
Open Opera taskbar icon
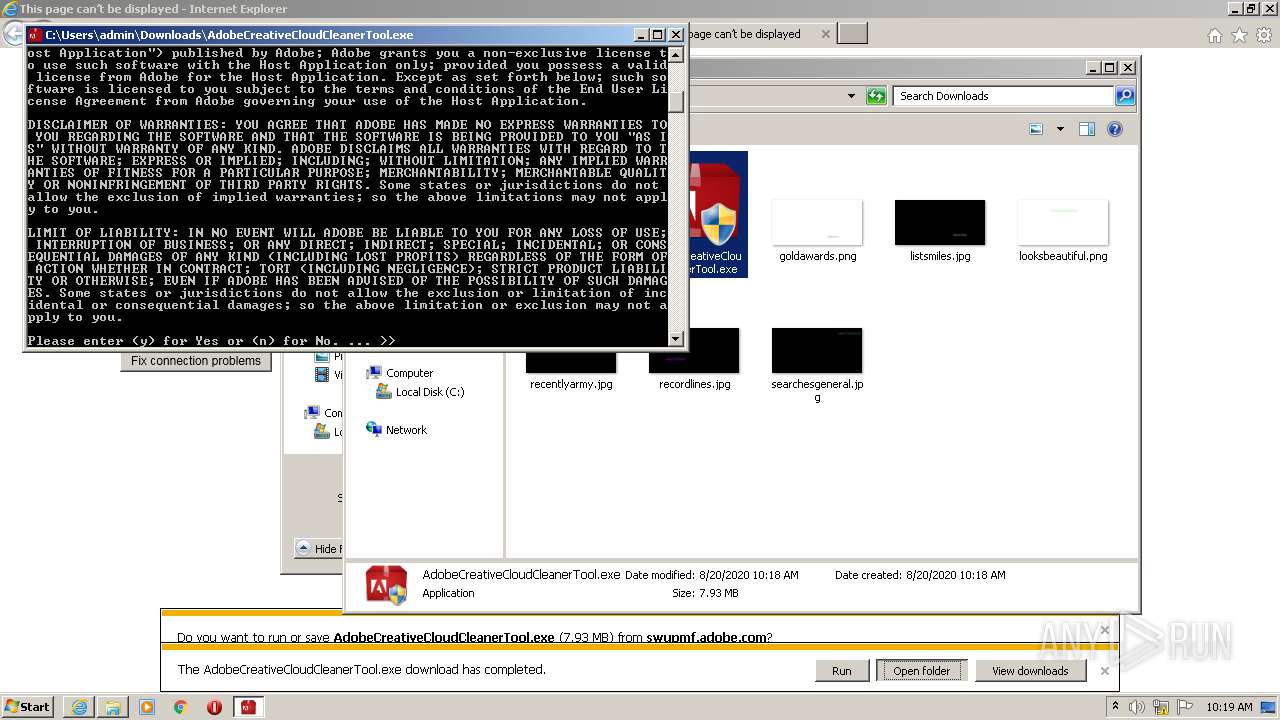click(214, 707)
